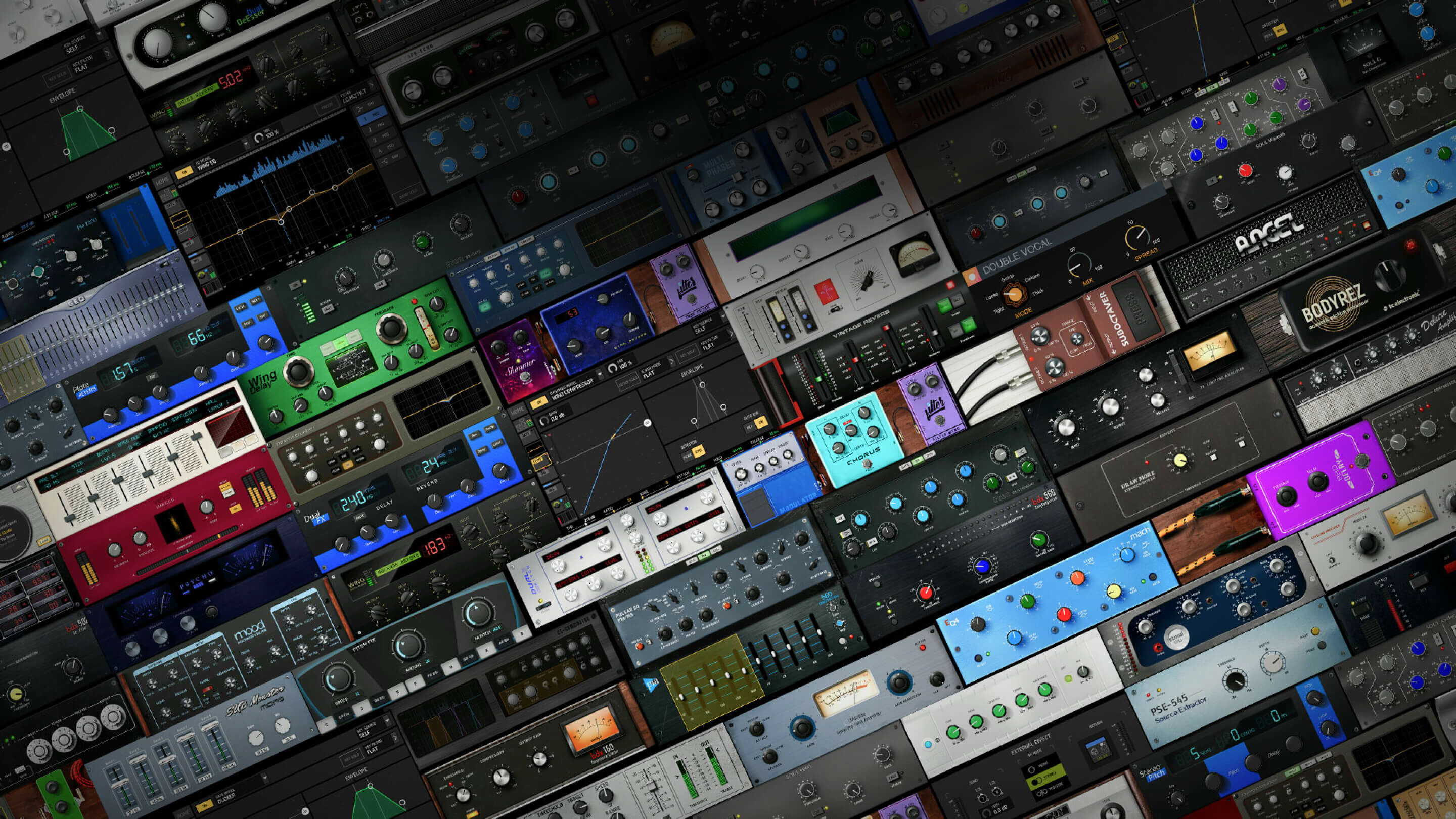Open the Dynamics Model Wing Compressor dropdown

click(x=600, y=374)
